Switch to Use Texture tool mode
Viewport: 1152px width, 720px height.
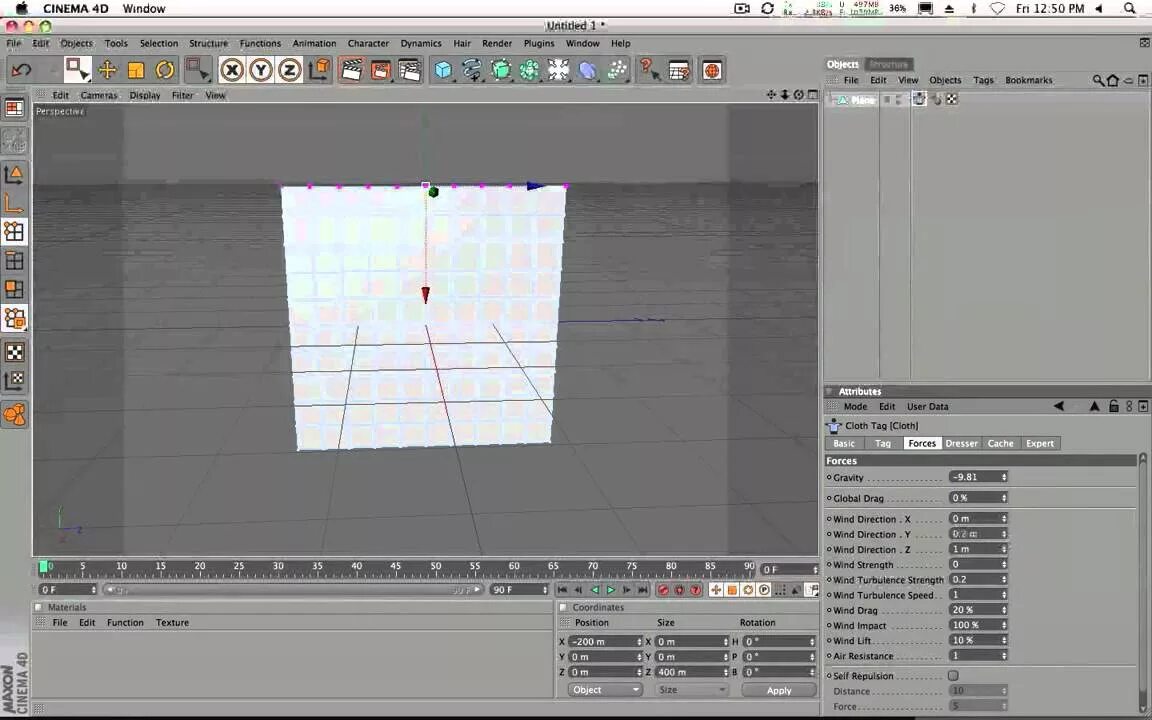point(14,352)
